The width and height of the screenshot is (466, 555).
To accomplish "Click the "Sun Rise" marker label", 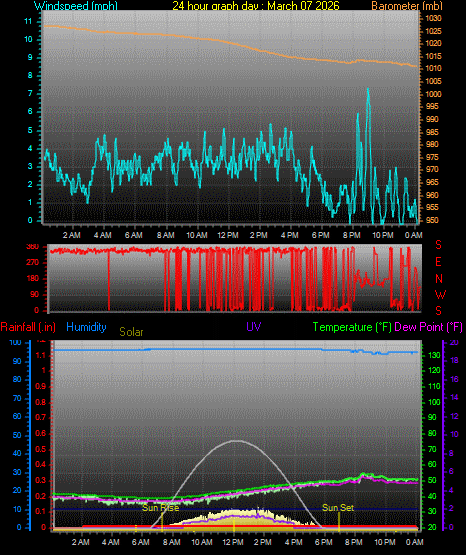I will [x=160, y=508].
